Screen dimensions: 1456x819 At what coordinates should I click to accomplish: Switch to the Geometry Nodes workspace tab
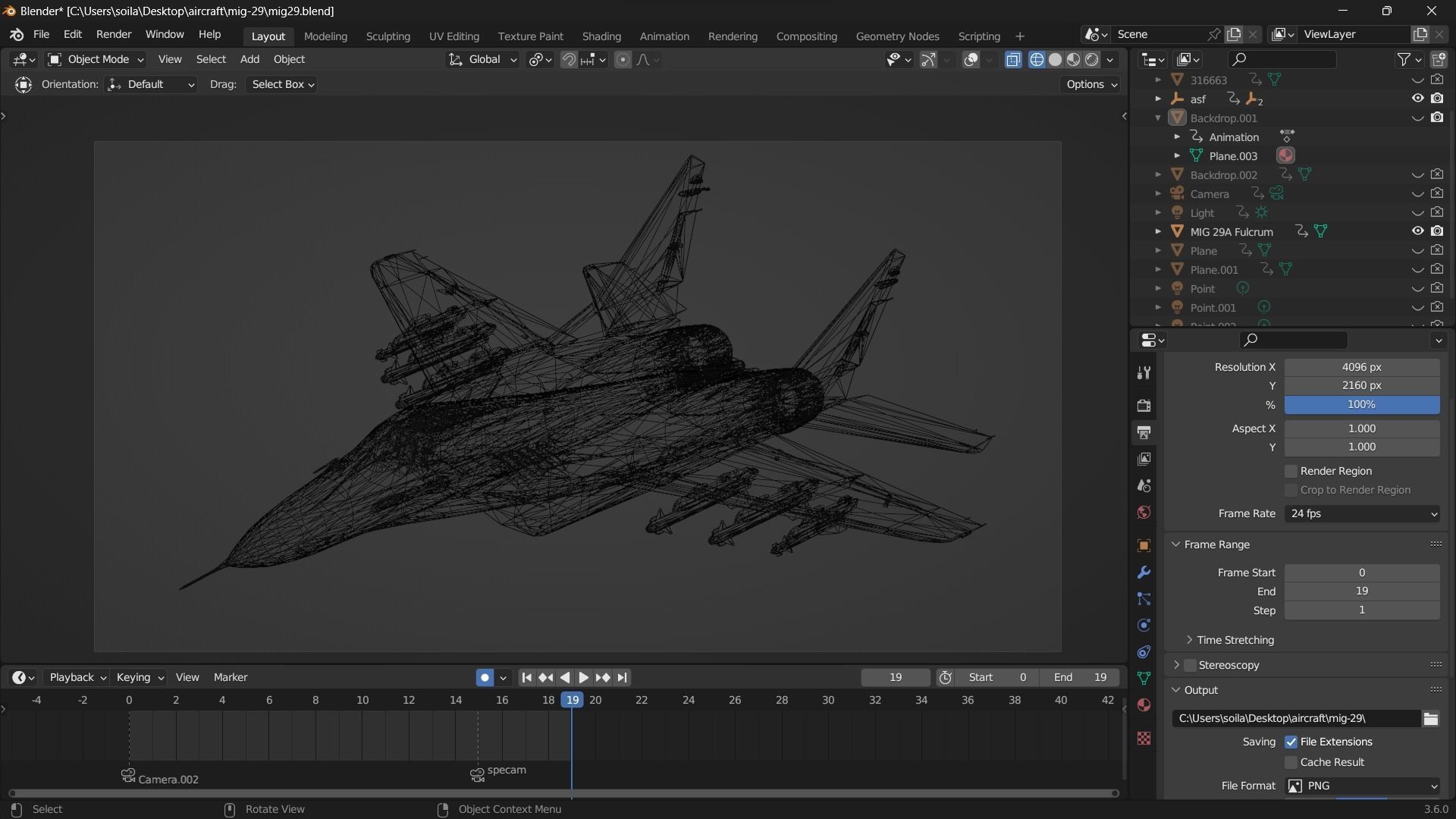coord(897,36)
